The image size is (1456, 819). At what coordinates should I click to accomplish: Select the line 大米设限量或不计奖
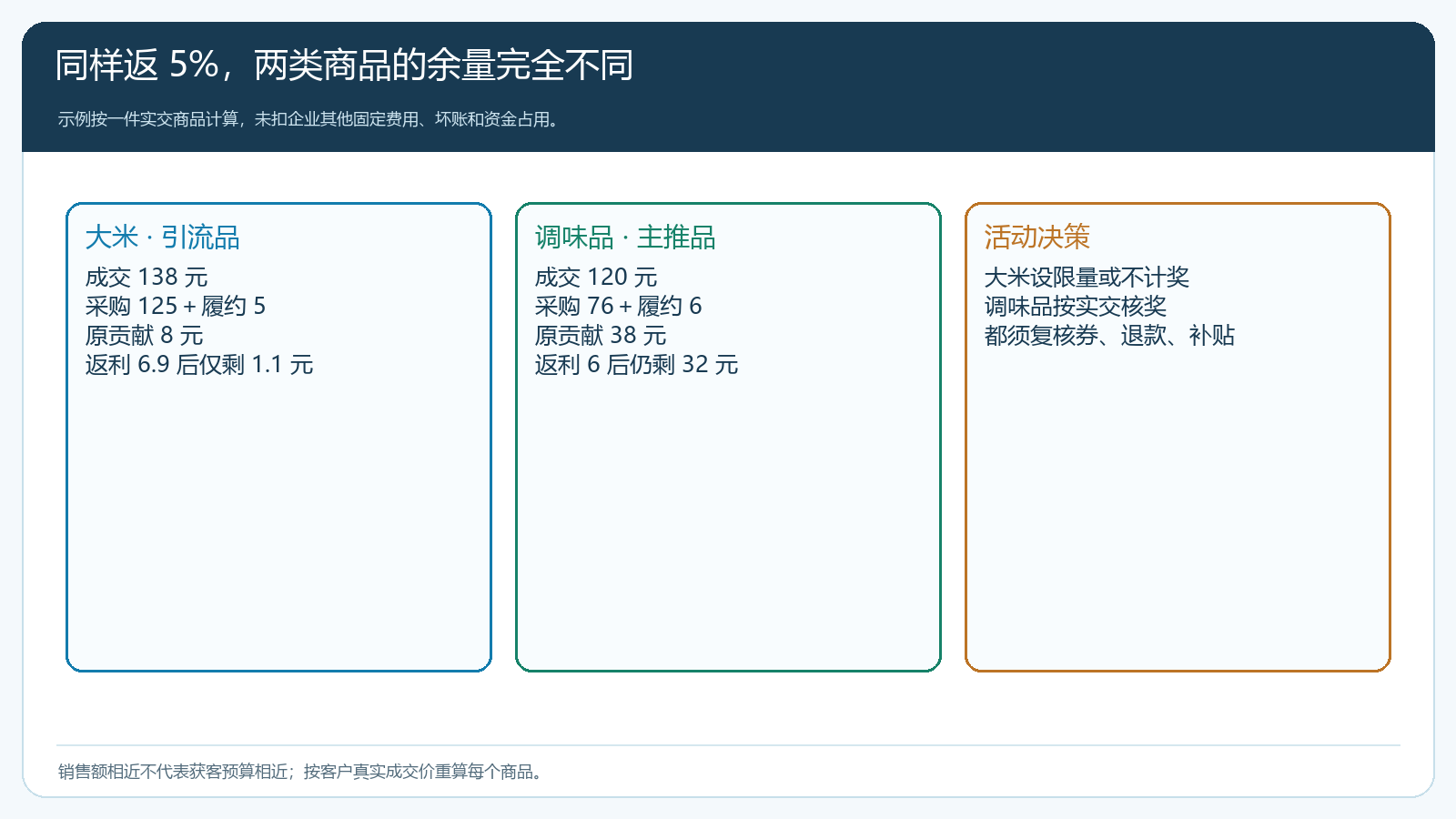(x=1087, y=277)
